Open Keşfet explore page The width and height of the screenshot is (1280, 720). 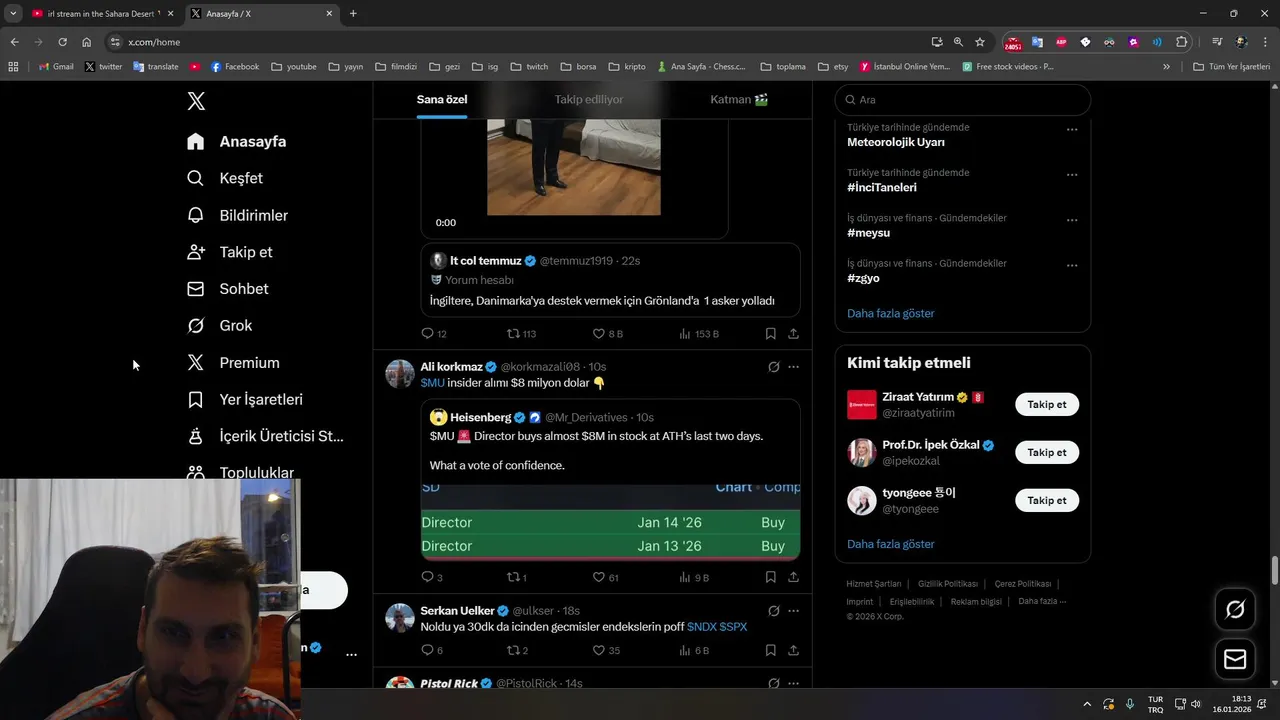click(225, 178)
